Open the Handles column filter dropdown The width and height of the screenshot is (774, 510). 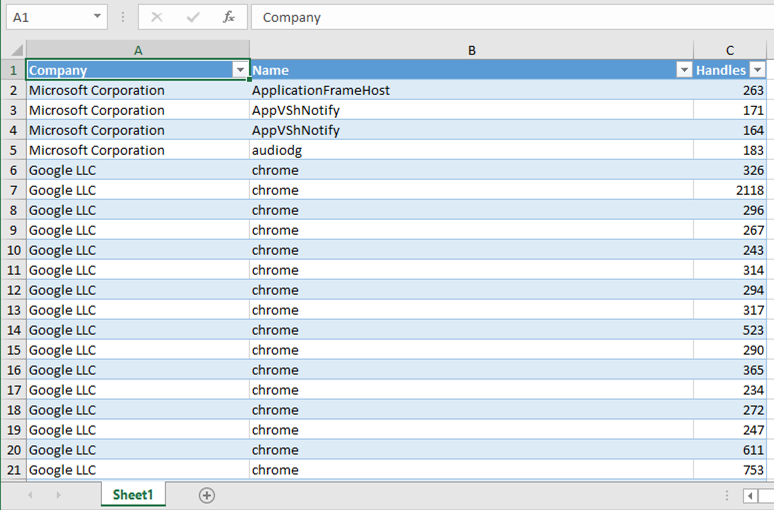(757, 70)
